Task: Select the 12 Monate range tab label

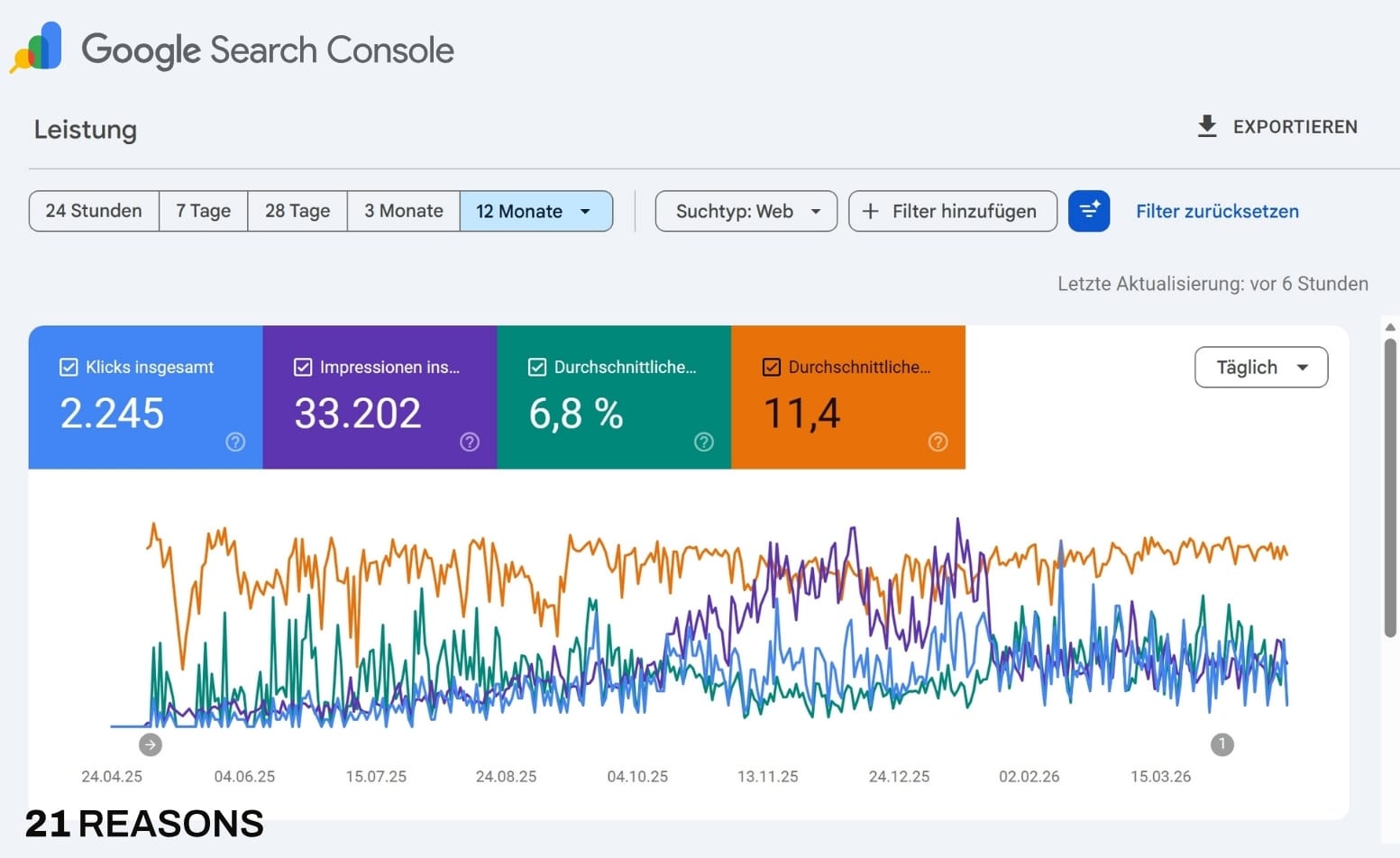Action: tap(519, 211)
